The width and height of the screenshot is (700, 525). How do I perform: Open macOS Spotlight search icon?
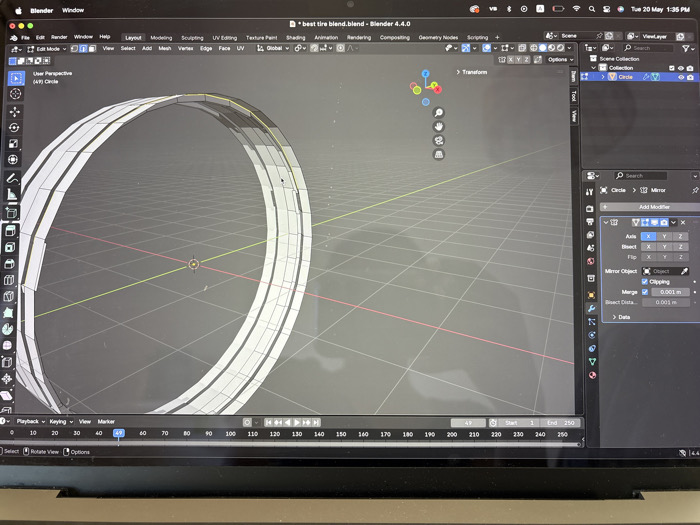click(592, 9)
